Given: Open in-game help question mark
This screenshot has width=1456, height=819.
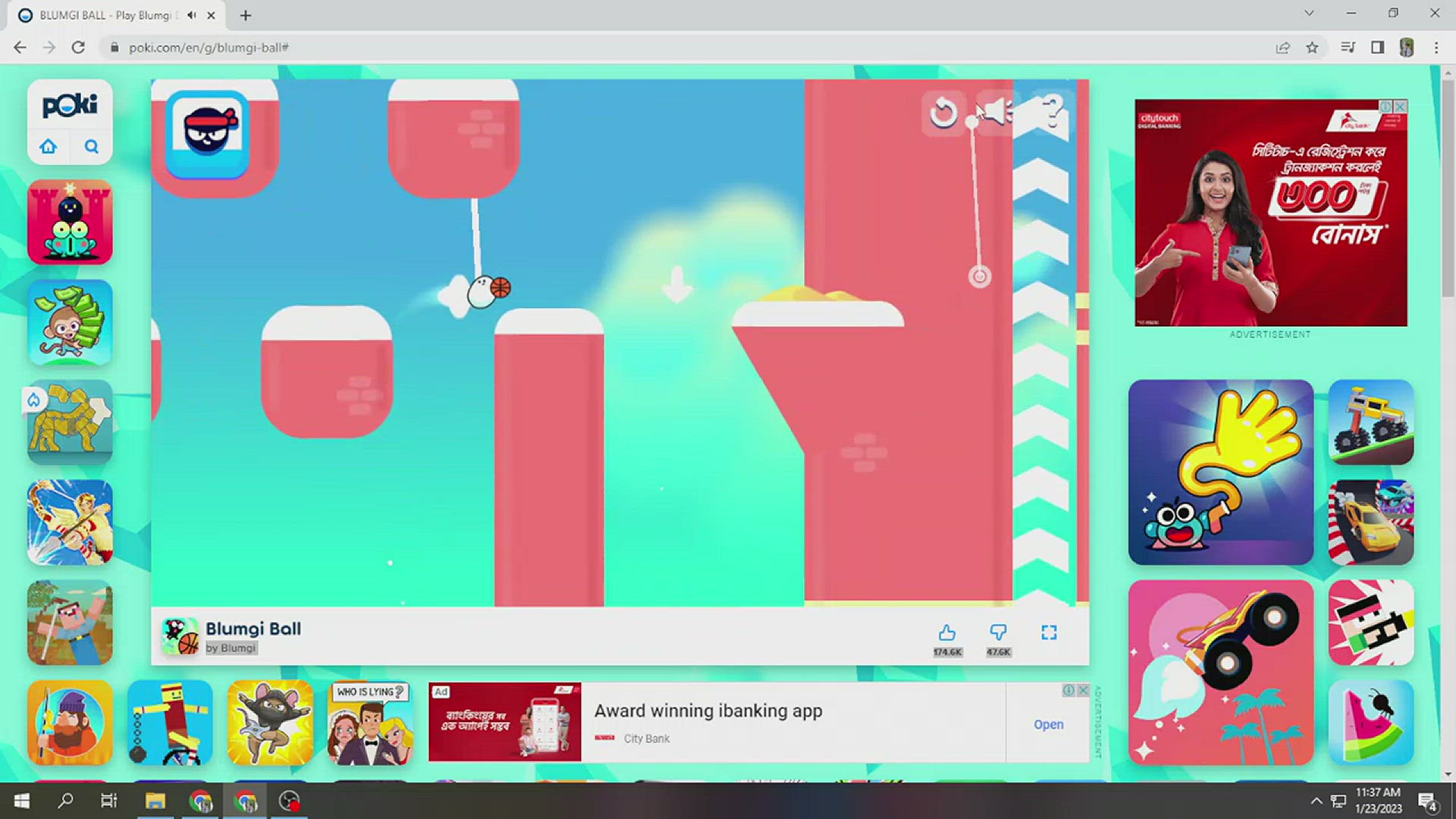Looking at the screenshot, I should (1053, 112).
